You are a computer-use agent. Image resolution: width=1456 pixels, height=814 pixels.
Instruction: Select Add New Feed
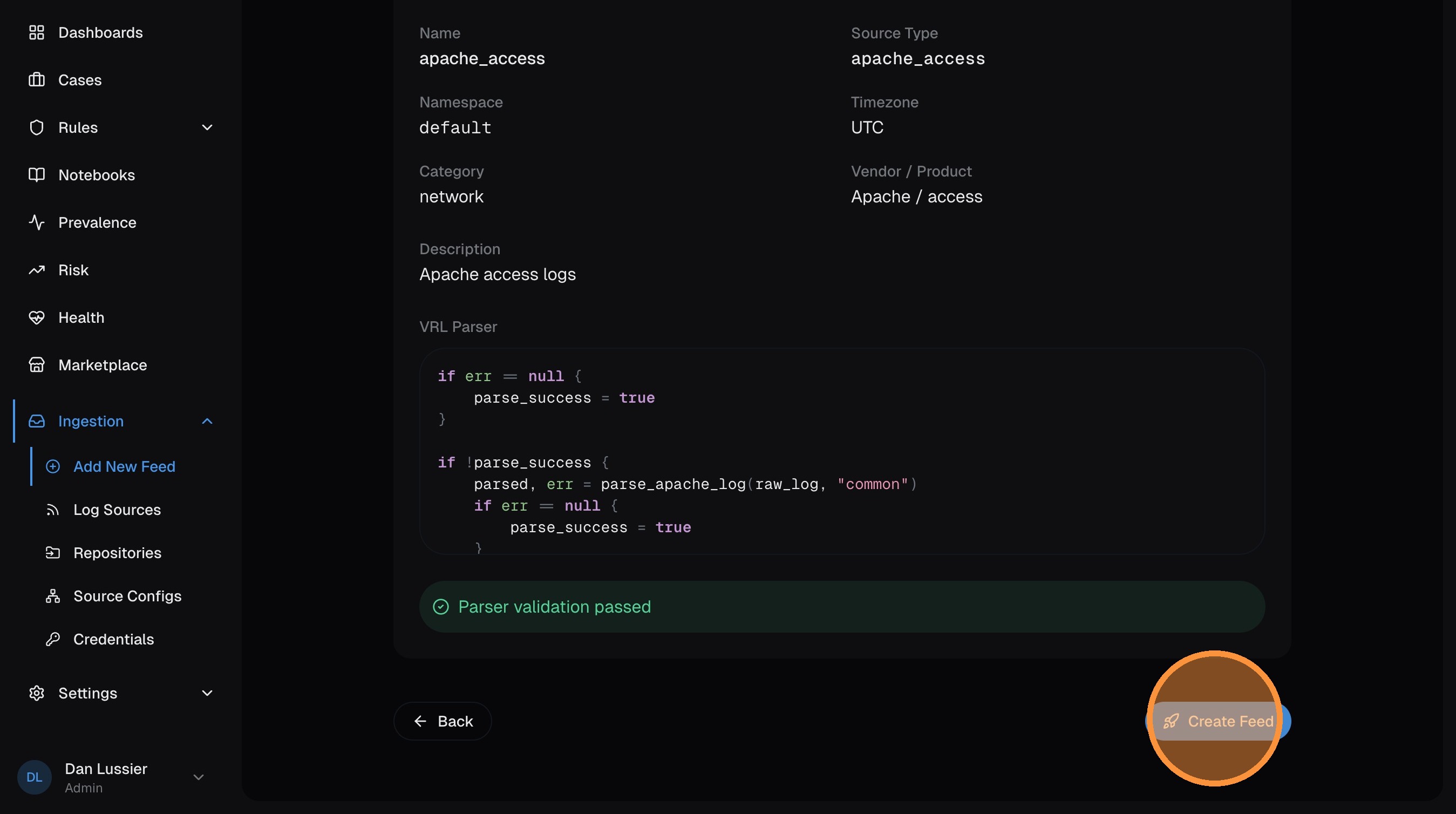point(124,466)
